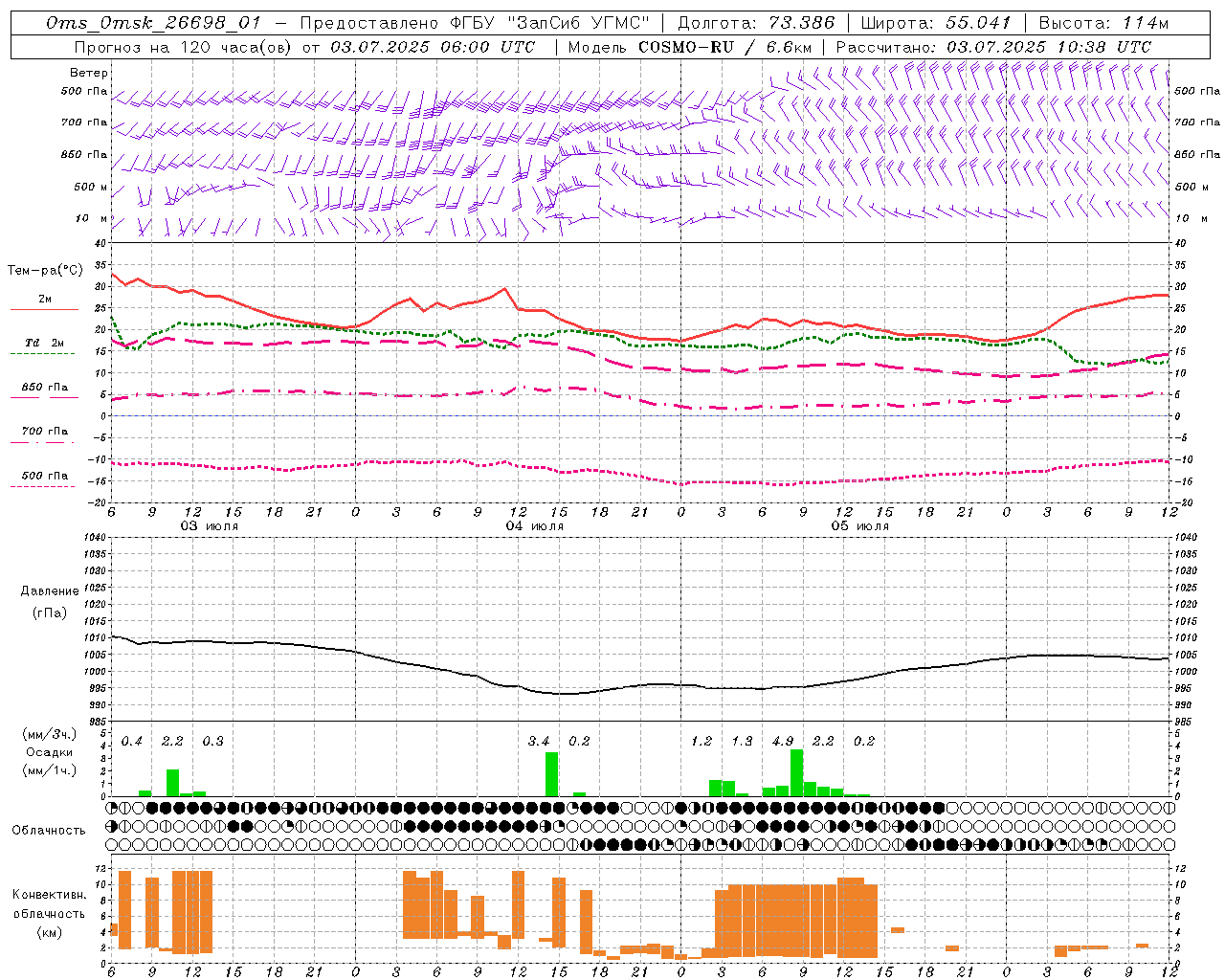Click the tall green bar below 3.4
The image size is (1225, 980).
[x=552, y=774]
